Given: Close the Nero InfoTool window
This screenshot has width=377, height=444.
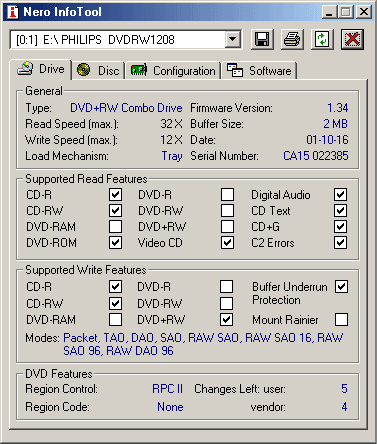Looking at the screenshot, I should 364,12.
